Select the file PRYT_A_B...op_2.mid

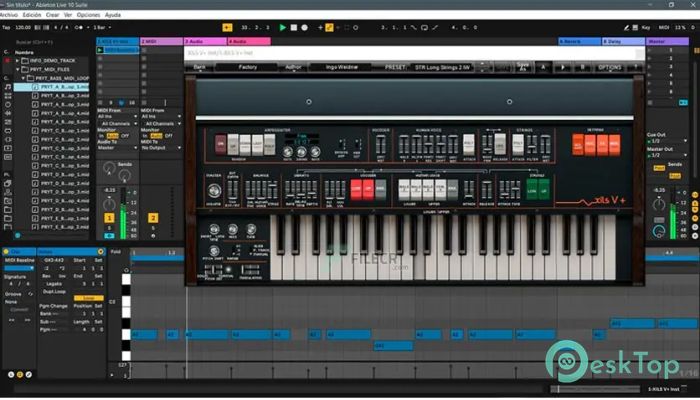tap(61, 96)
